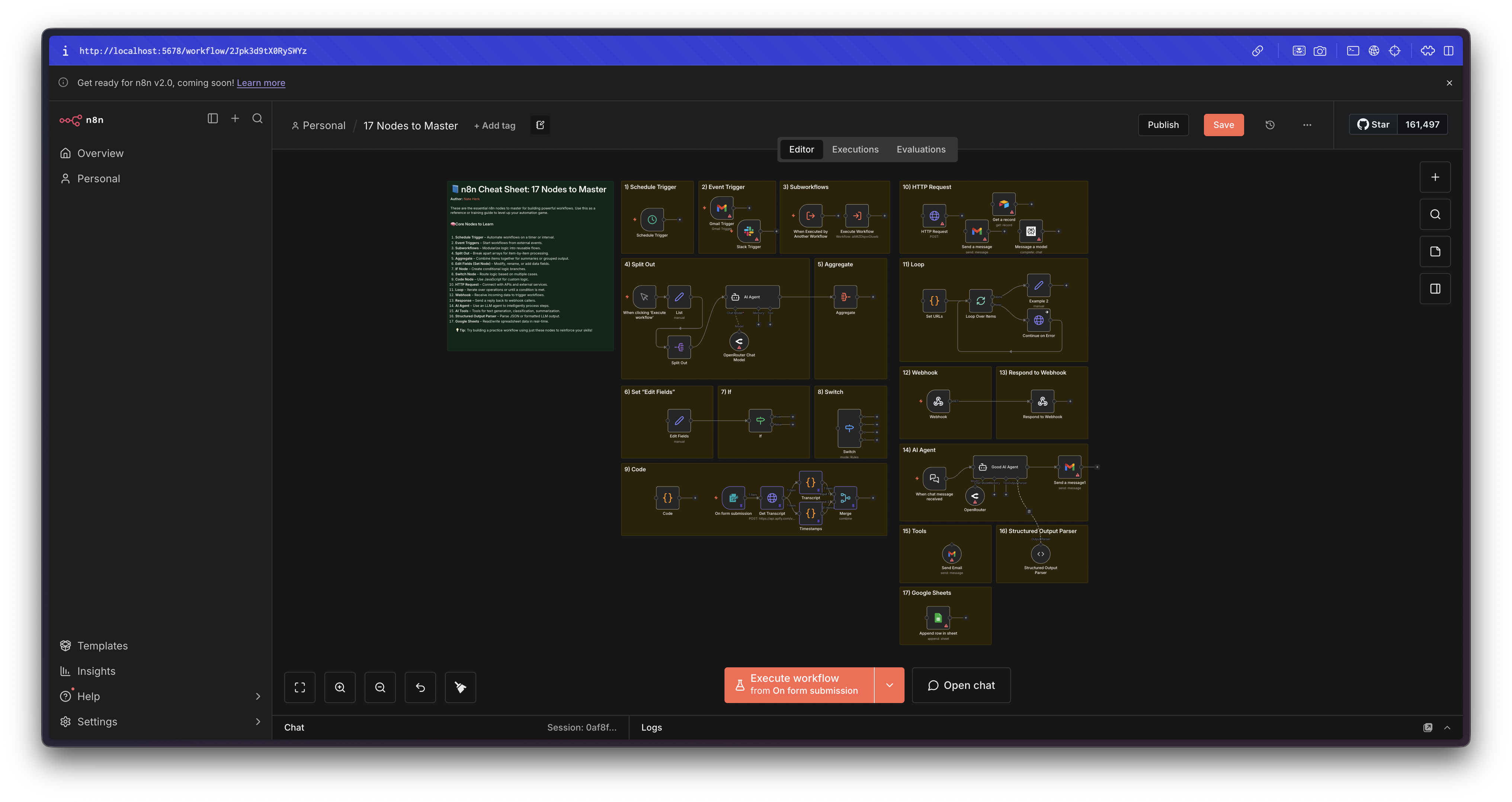1512x802 pixels.
Task: Open workflow history clock icon
Action: tap(1269, 125)
